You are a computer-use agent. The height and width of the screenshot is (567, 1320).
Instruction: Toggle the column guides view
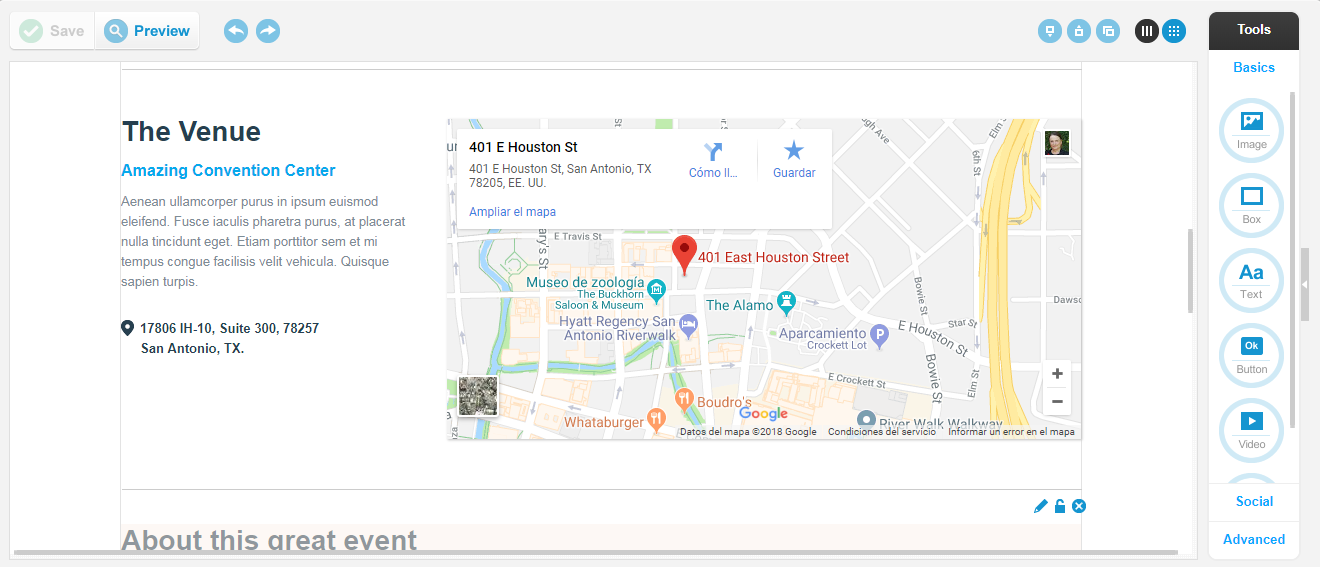coord(1146,31)
